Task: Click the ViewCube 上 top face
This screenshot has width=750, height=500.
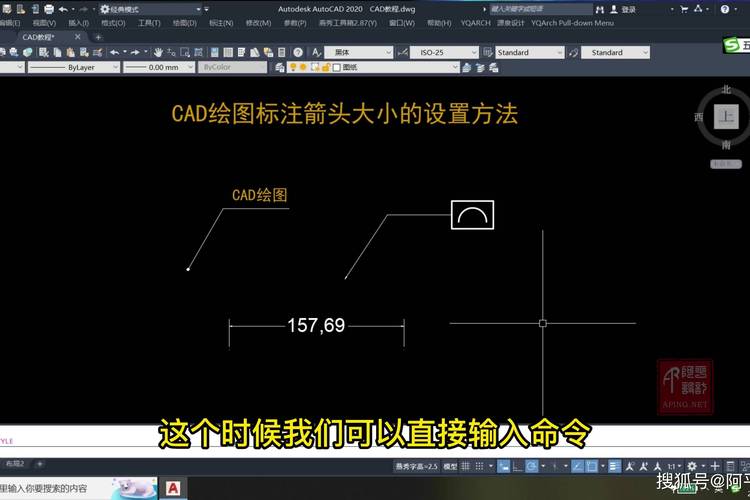Action: tap(726, 116)
